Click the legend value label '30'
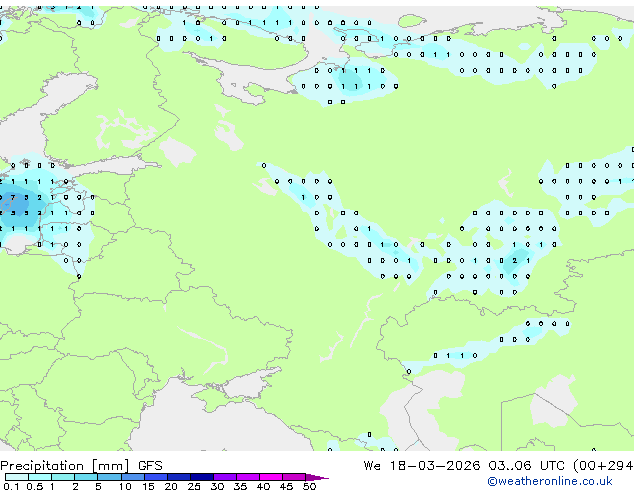This screenshot has height=490, width=634. coord(217,486)
